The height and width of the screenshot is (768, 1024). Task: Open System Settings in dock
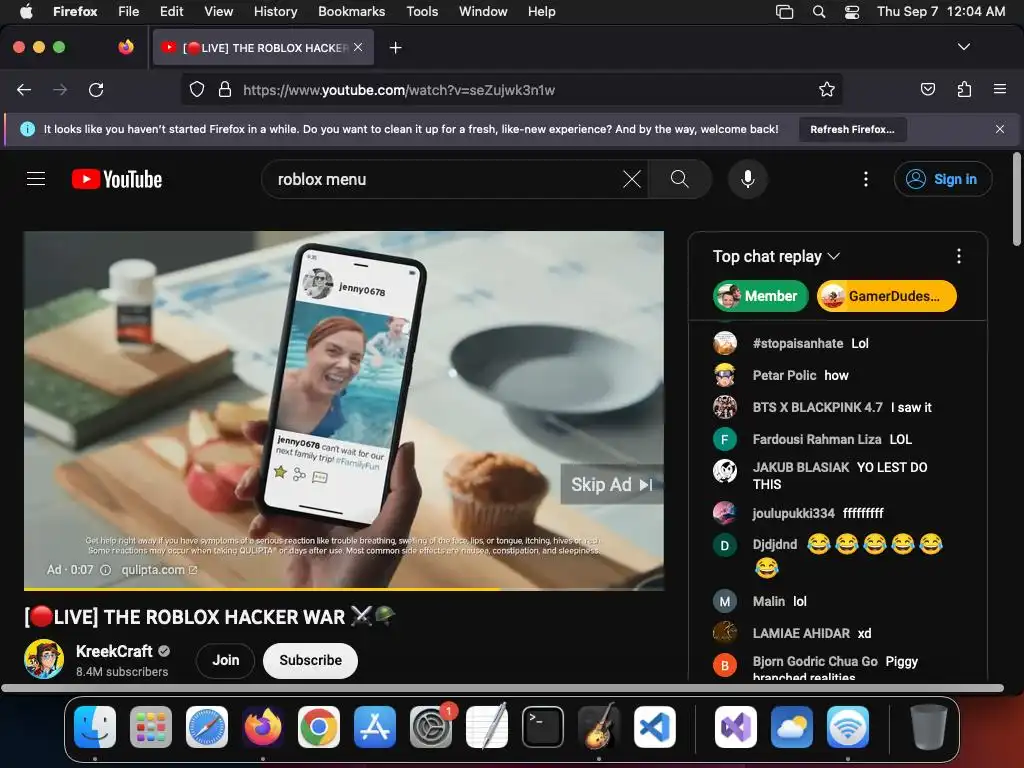pyautogui.click(x=431, y=727)
